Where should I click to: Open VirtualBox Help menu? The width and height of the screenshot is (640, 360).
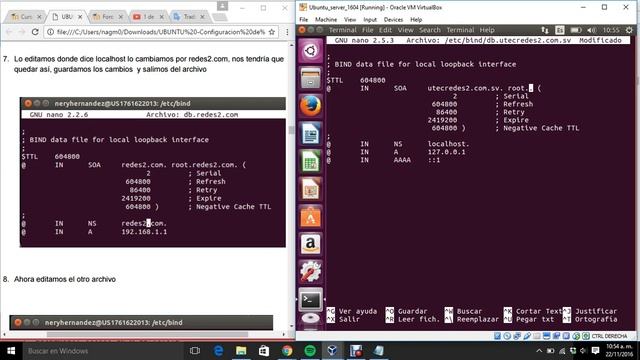tap(416, 20)
